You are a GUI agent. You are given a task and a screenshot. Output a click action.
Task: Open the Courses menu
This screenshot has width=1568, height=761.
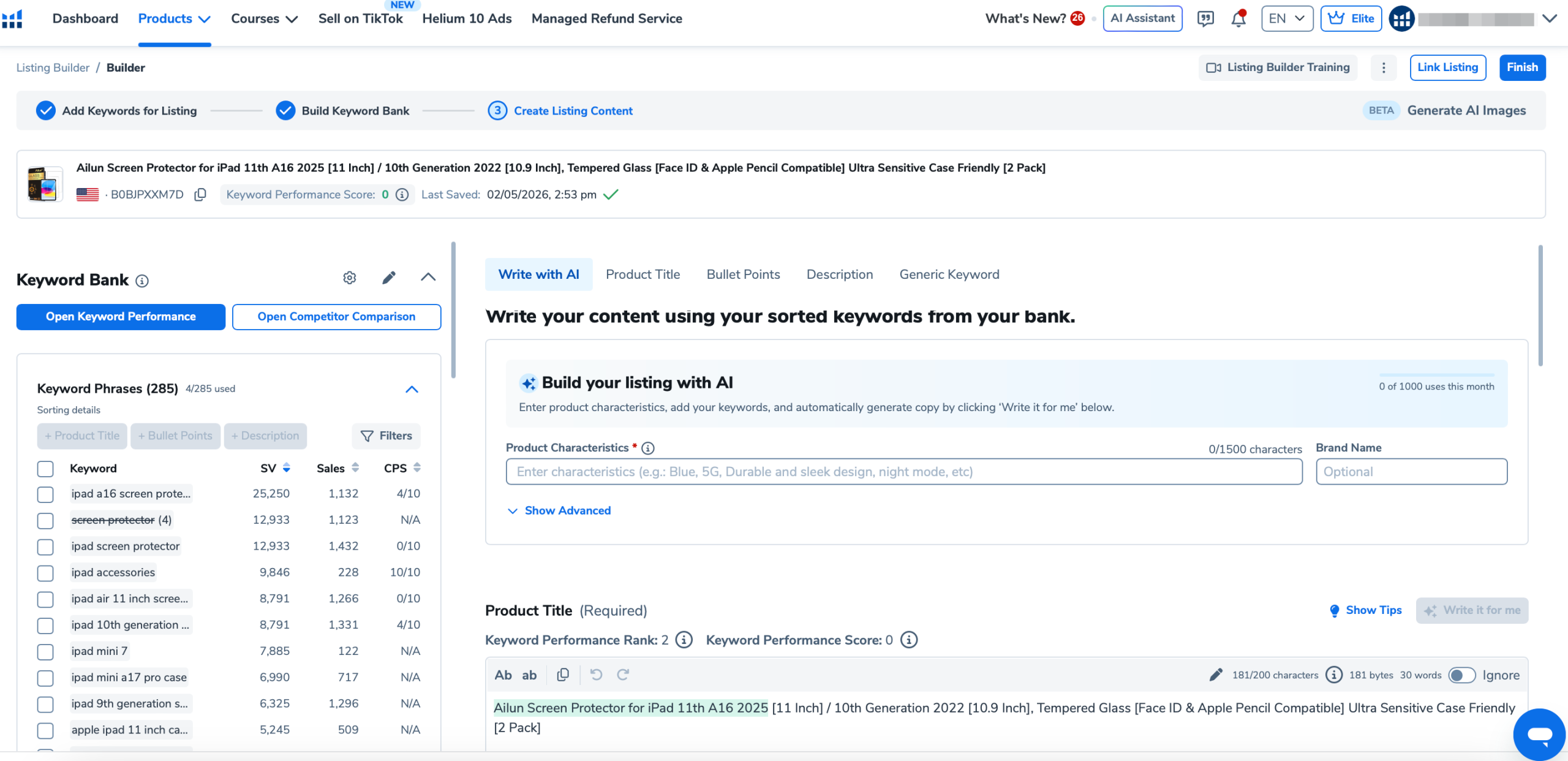click(x=264, y=19)
